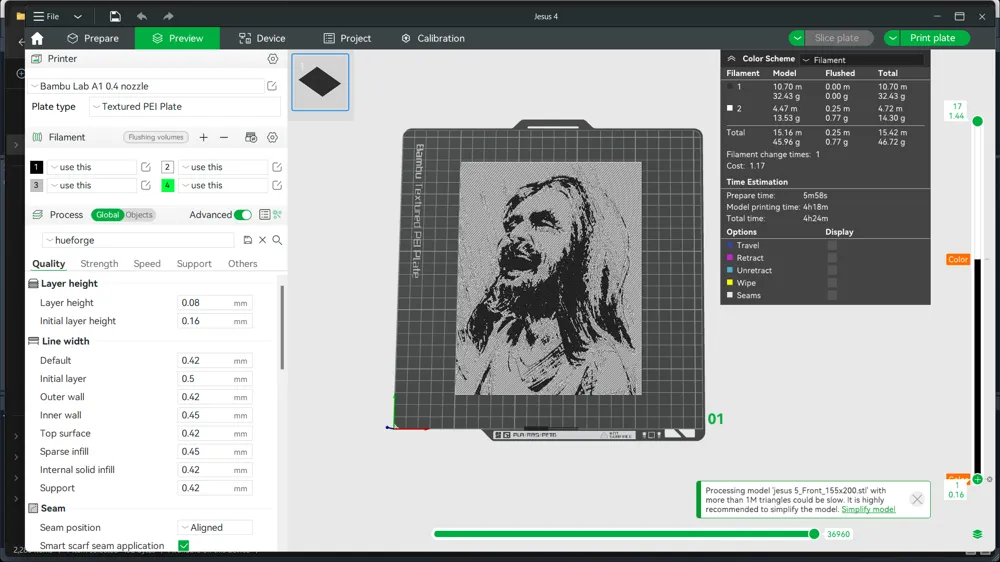The height and width of the screenshot is (562, 1000).
Task: Toggle Retract display checkbox
Action: coord(832,258)
